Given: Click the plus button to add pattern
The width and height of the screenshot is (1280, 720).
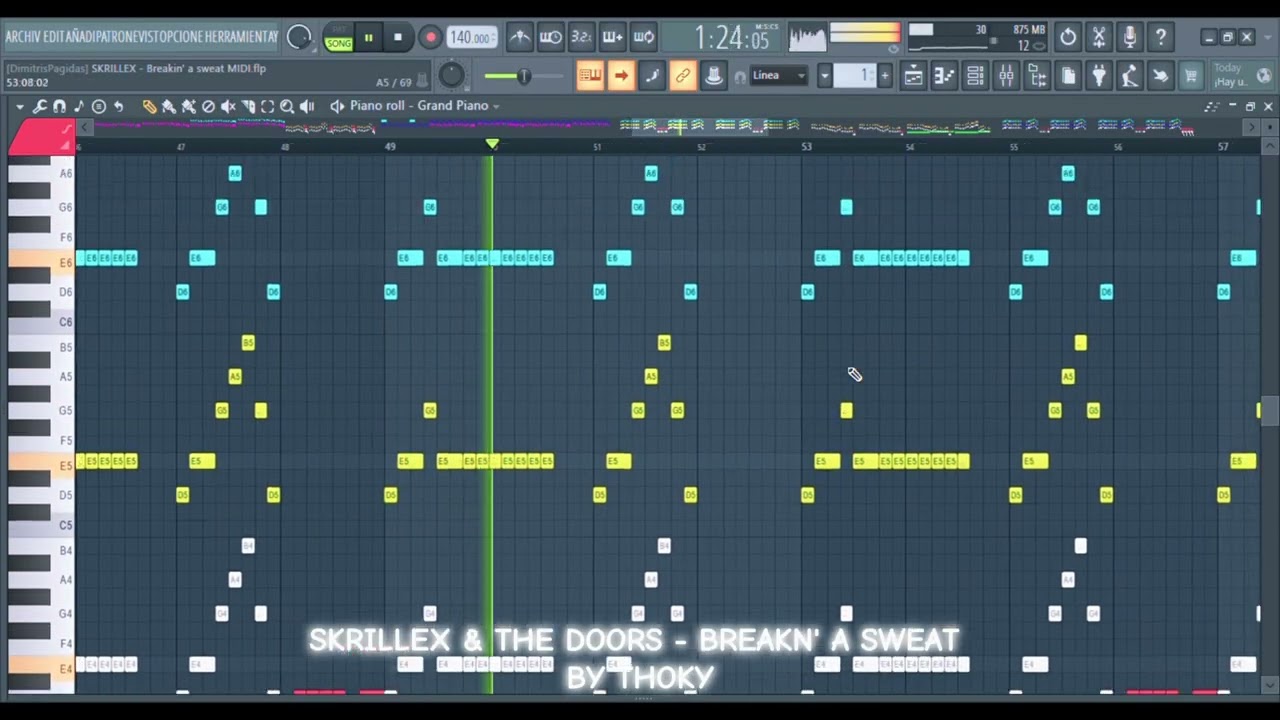Looking at the screenshot, I should (x=884, y=75).
